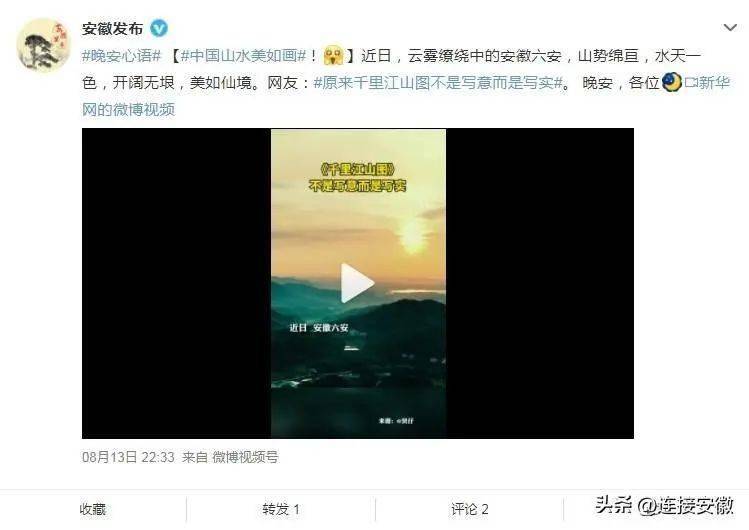Open the 评论 2 tab

[470, 509]
